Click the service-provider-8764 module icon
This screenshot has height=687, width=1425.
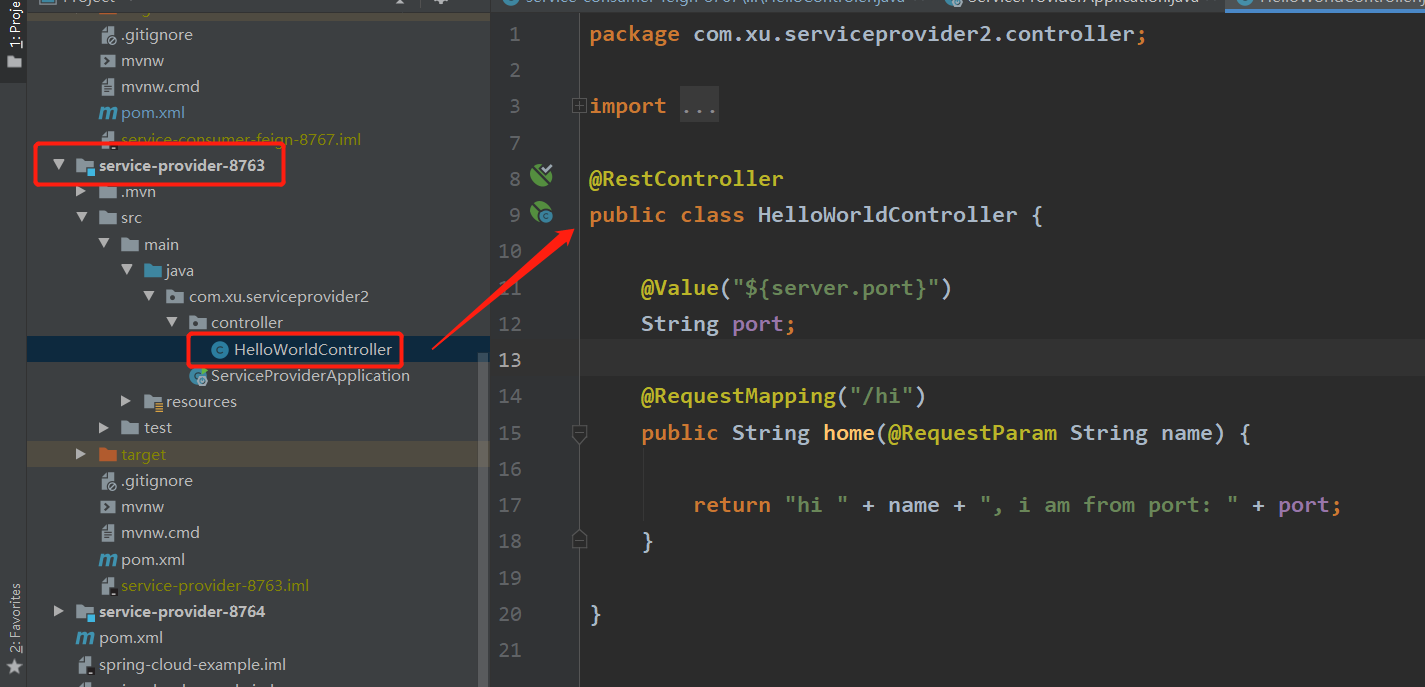(85, 611)
